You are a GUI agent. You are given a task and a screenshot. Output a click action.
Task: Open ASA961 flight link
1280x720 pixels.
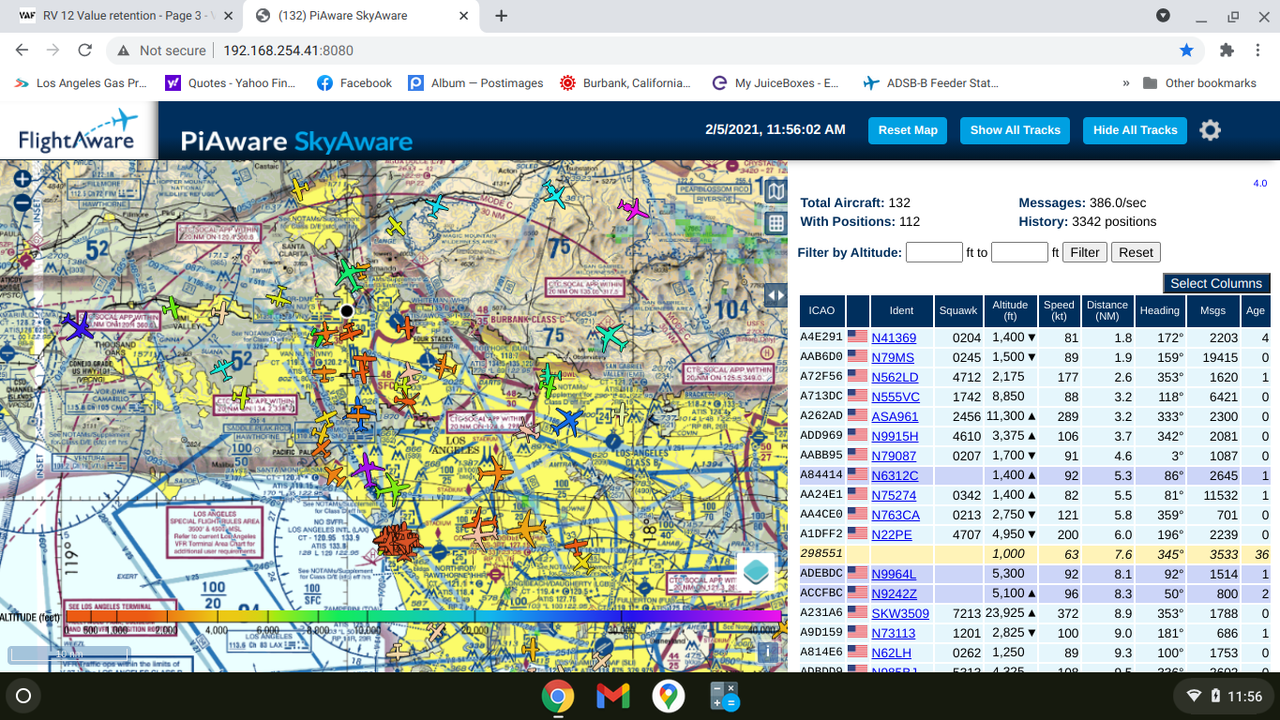[895, 416]
